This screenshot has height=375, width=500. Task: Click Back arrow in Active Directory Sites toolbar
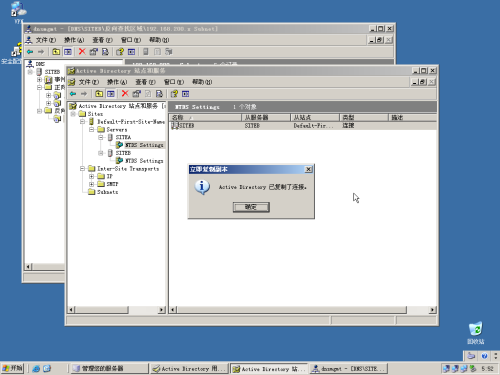(73, 94)
